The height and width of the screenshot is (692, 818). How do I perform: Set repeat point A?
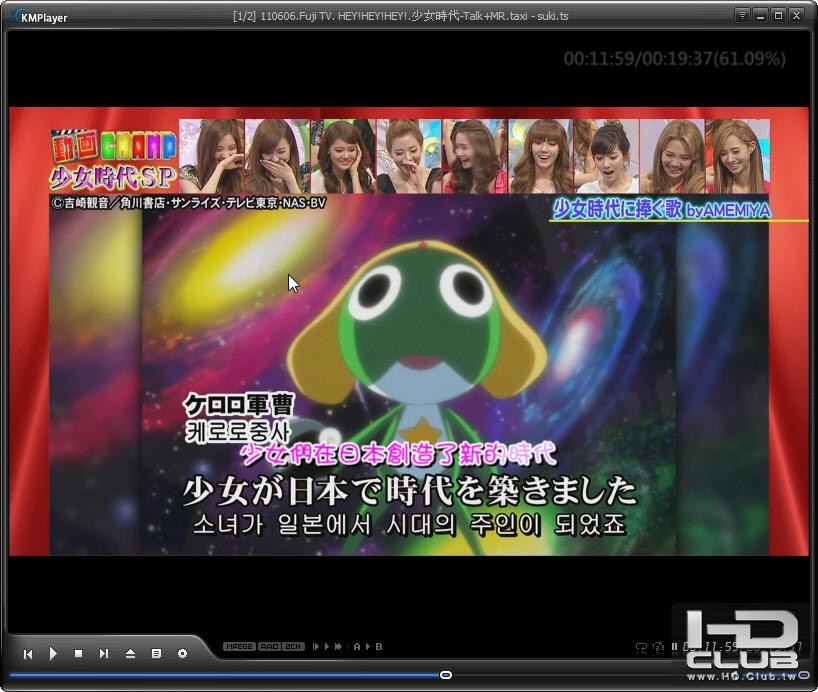tap(357, 647)
